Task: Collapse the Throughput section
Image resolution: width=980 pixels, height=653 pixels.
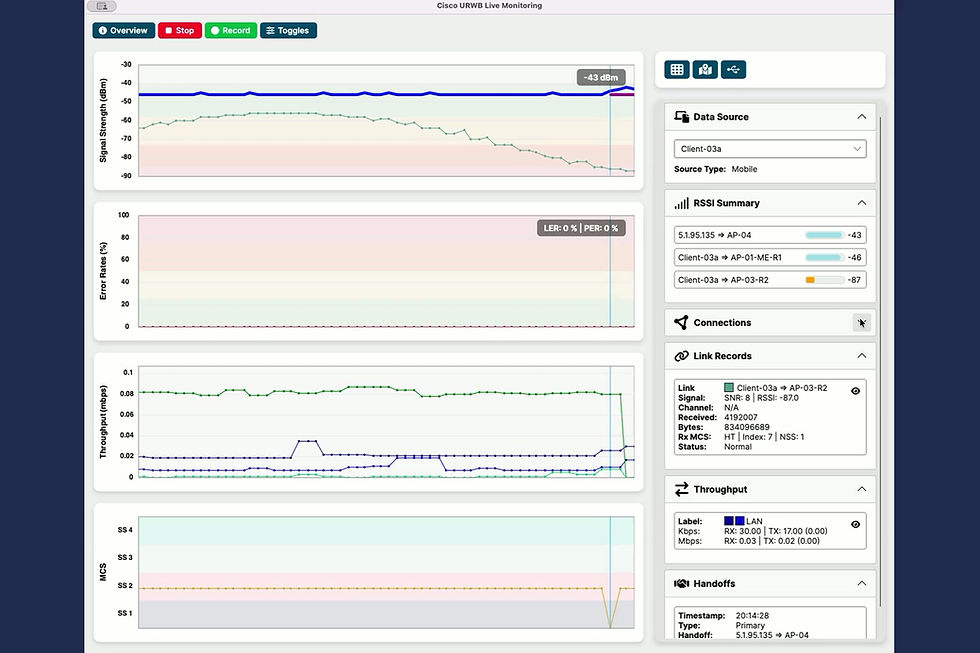Action: coord(862,489)
